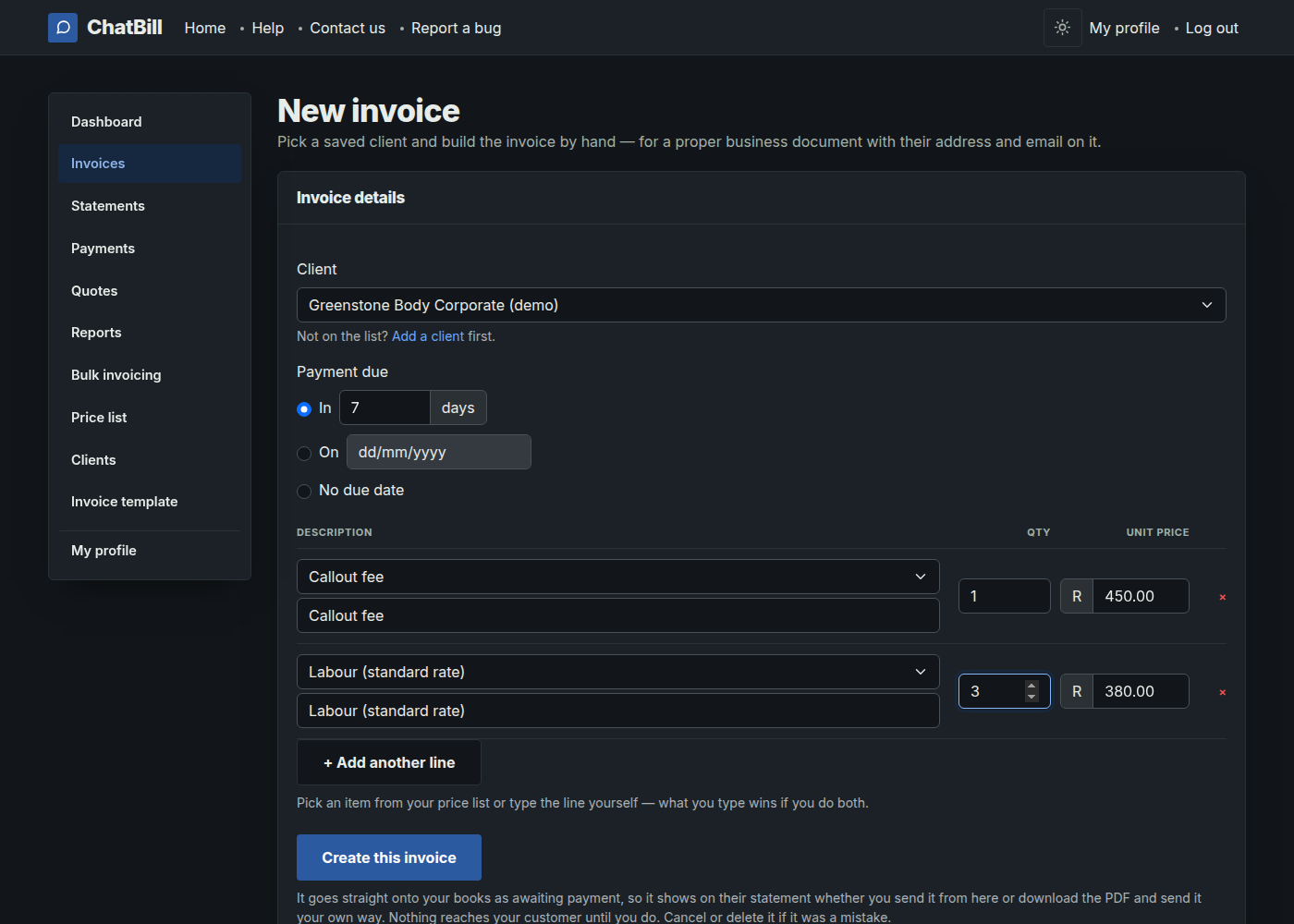Click the ChatBill logo icon
The image size is (1294, 924).
63,28
